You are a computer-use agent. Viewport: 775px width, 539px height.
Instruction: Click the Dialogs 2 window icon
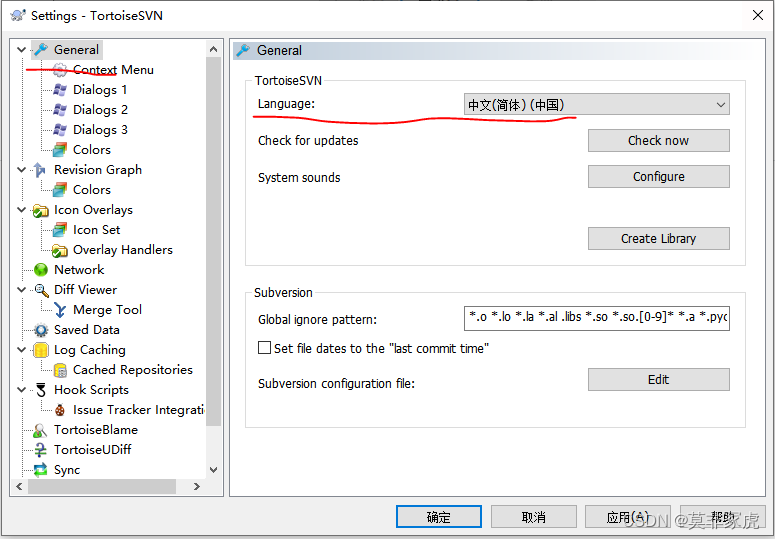(60, 109)
